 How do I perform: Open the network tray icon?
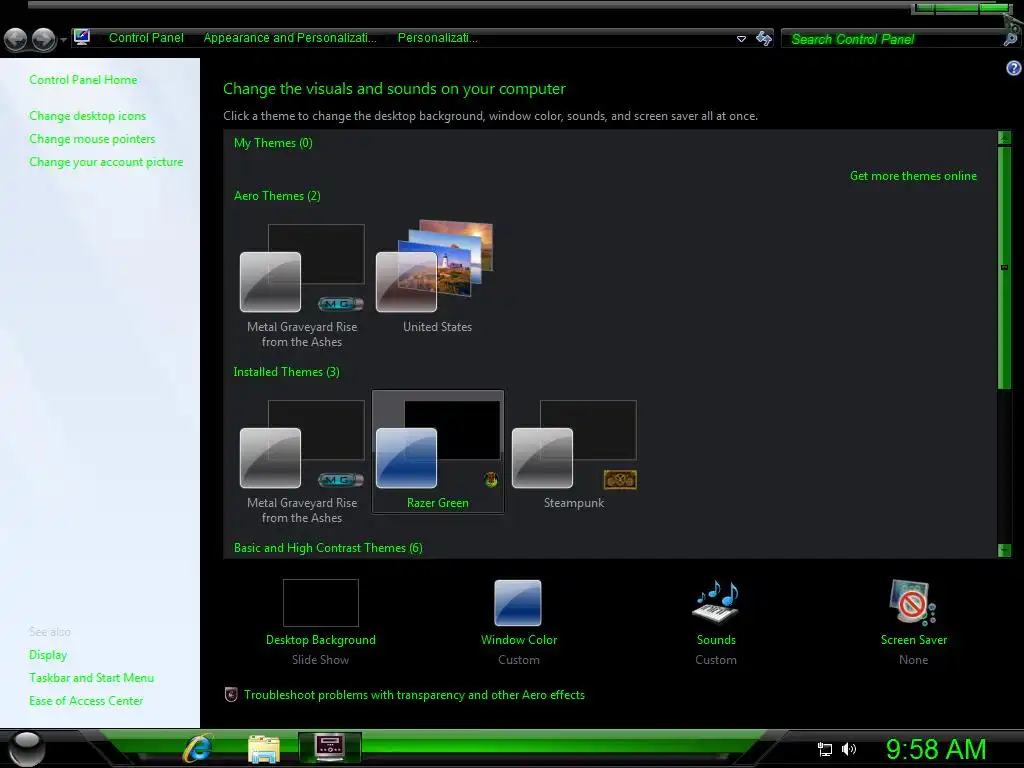click(x=825, y=750)
